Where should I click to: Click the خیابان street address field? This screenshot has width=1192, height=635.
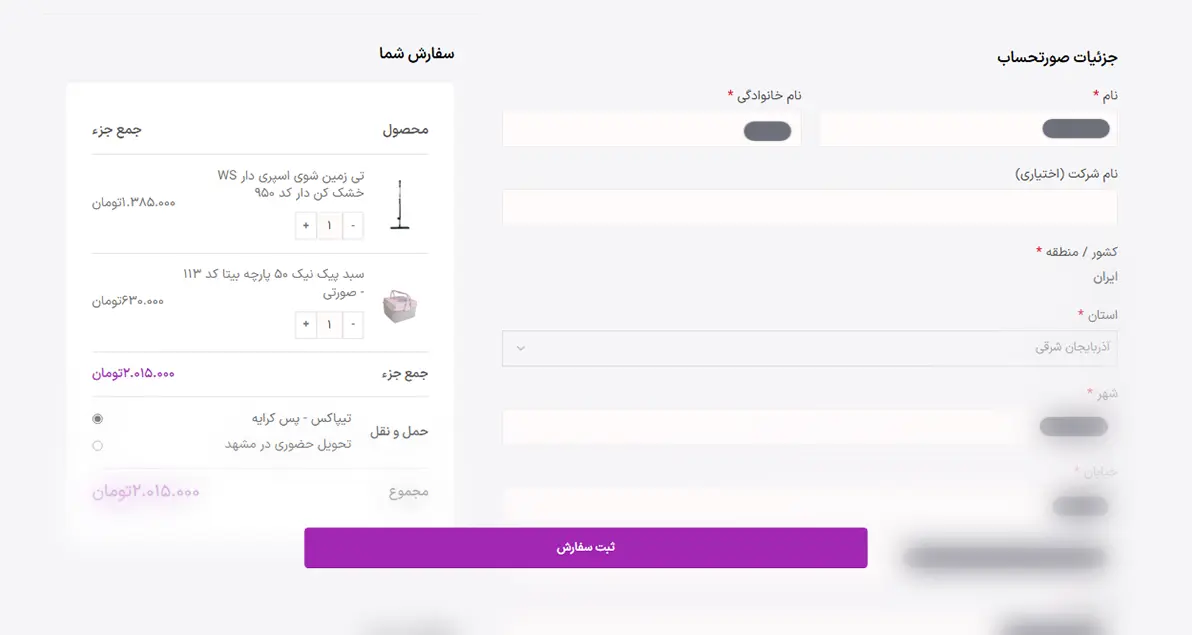(x=809, y=505)
